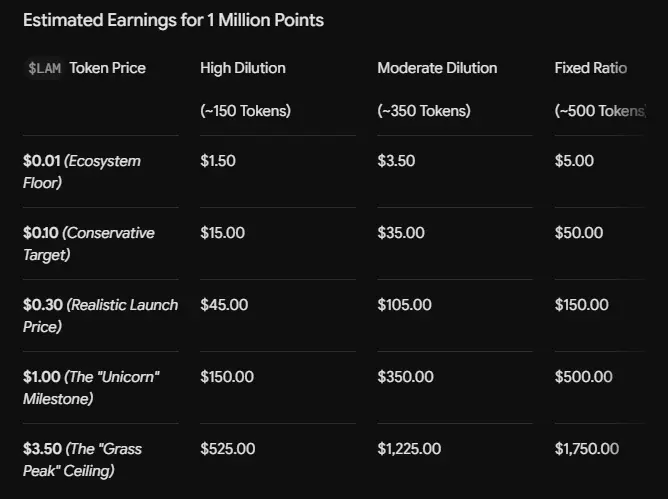
Task: Select the Moderate Dilution column header
Action: [437, 68]
